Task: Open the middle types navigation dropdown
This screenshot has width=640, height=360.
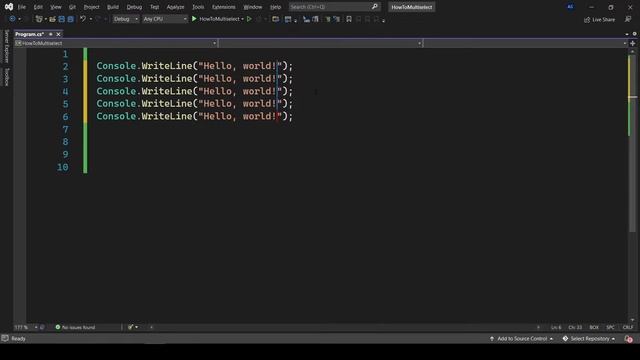Action: pos(320,43)
